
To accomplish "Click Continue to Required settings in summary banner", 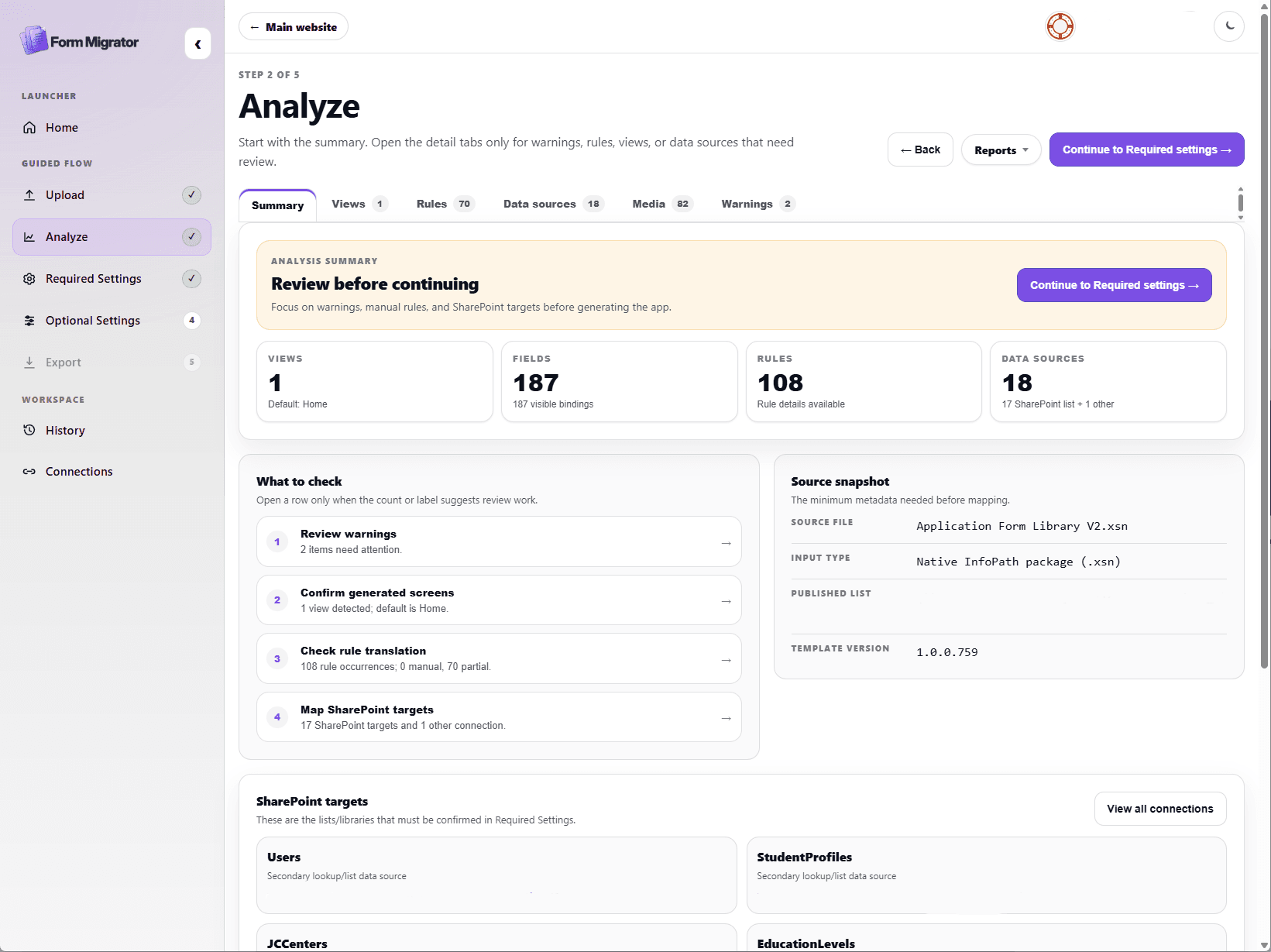I will click(1114, 285).
